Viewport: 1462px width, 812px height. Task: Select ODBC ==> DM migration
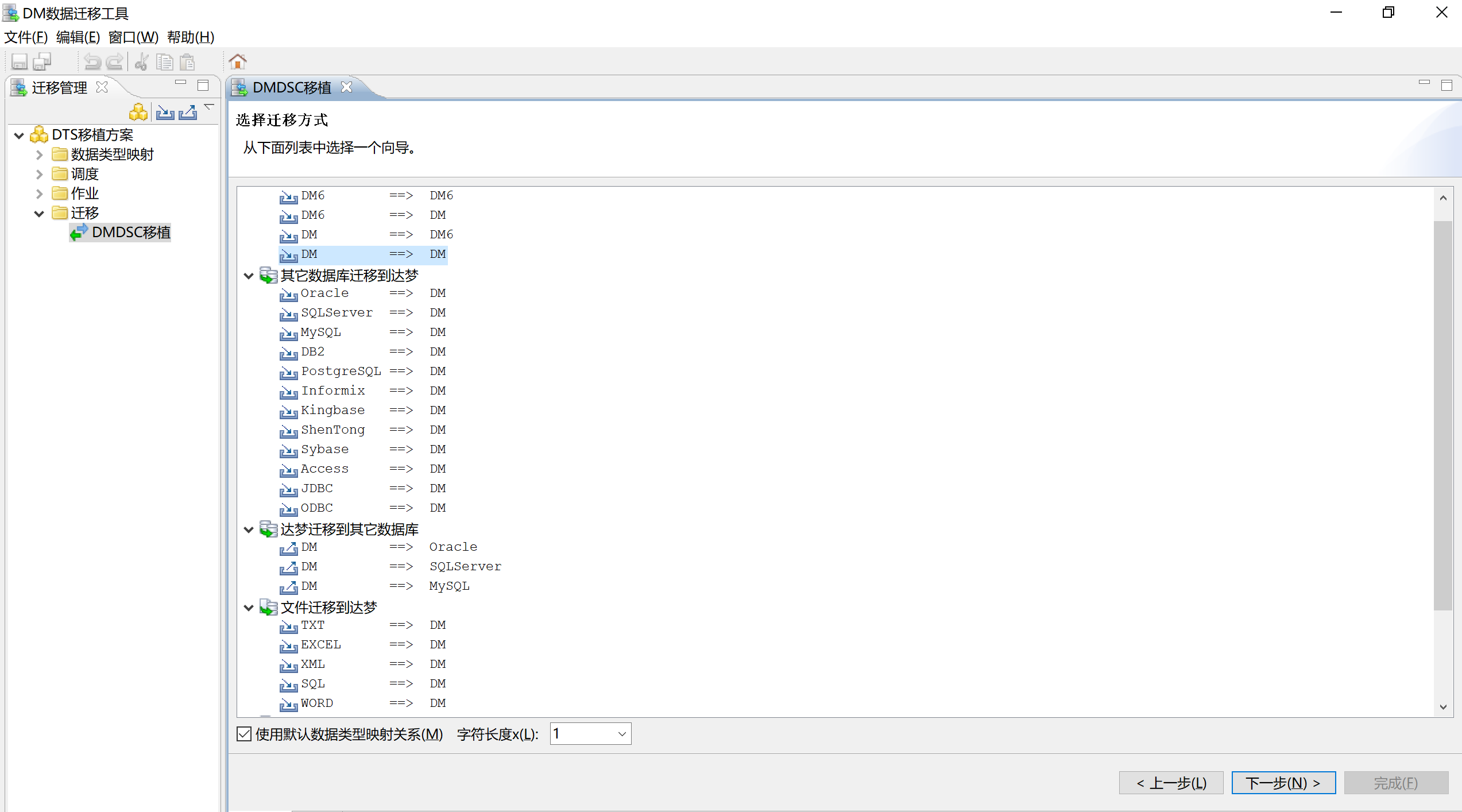coord(363,508)
